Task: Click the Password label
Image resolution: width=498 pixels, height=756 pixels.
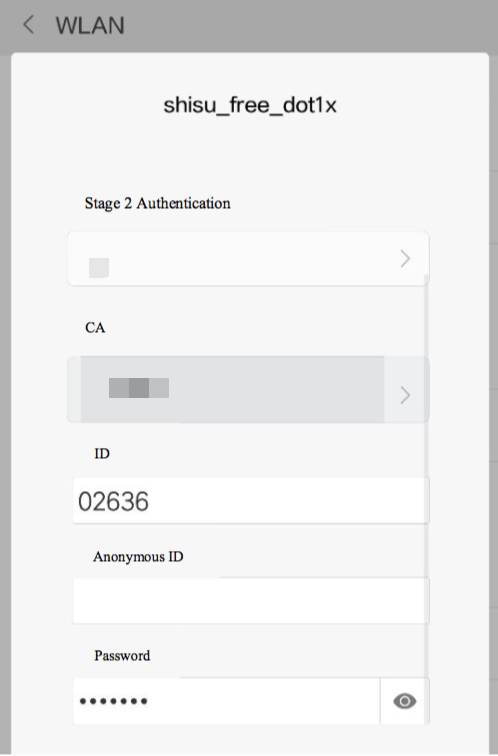Action: (122, 656)
